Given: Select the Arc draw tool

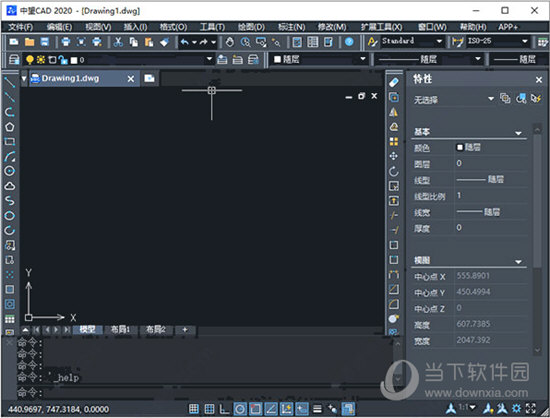Looking at the screenshot, I should (9, 156).
